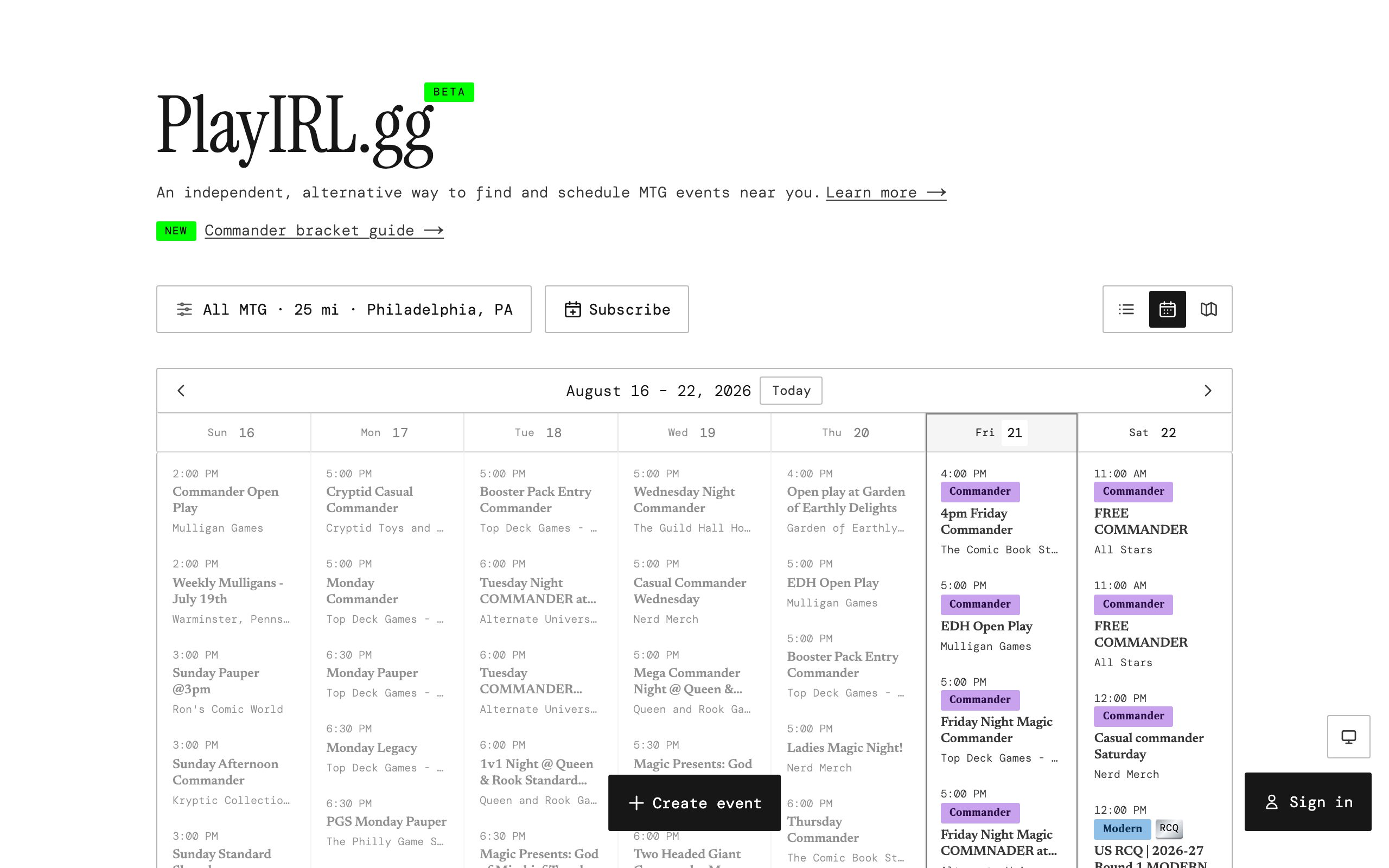
Task: Open the All MTG filters selector
Action: pyautogui.click(x=344, y=309)
